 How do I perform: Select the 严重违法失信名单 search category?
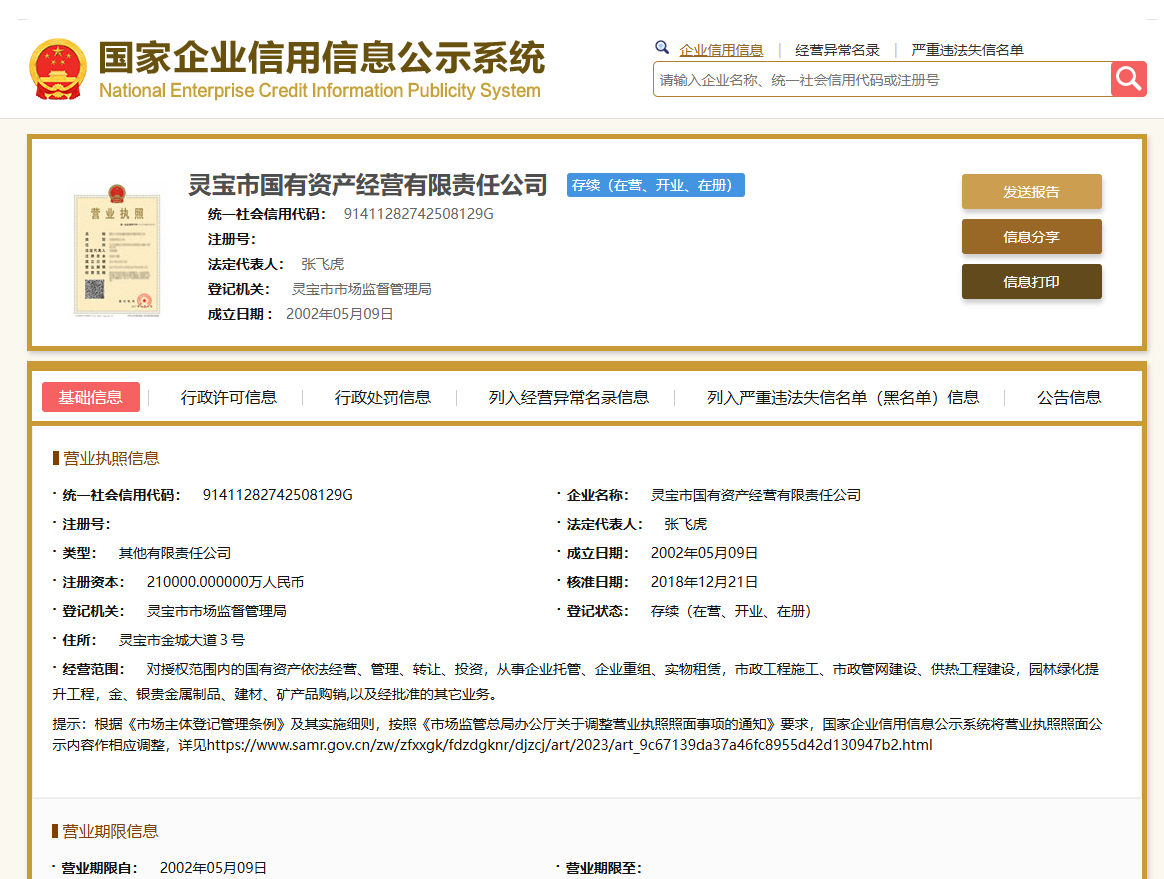(967, 50)
